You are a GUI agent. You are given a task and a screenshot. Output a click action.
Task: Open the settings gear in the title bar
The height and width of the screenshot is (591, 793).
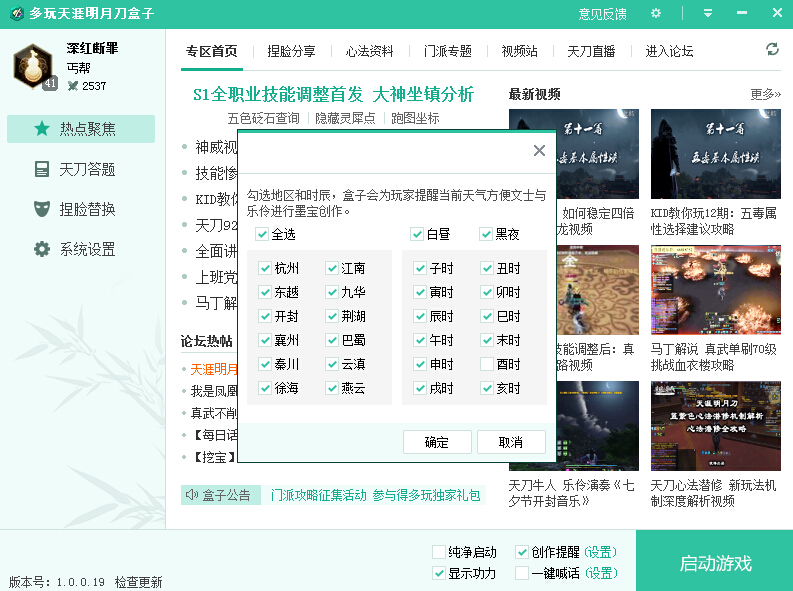[x=656, y=13]
